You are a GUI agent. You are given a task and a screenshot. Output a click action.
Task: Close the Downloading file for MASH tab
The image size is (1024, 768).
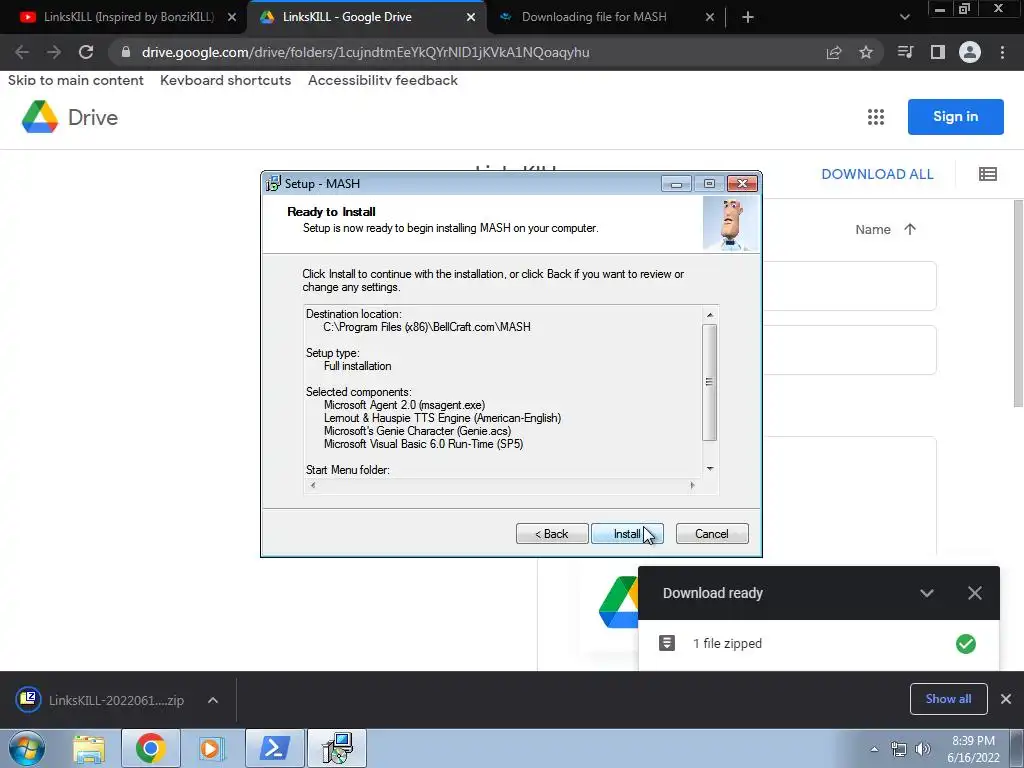[710, 18]
